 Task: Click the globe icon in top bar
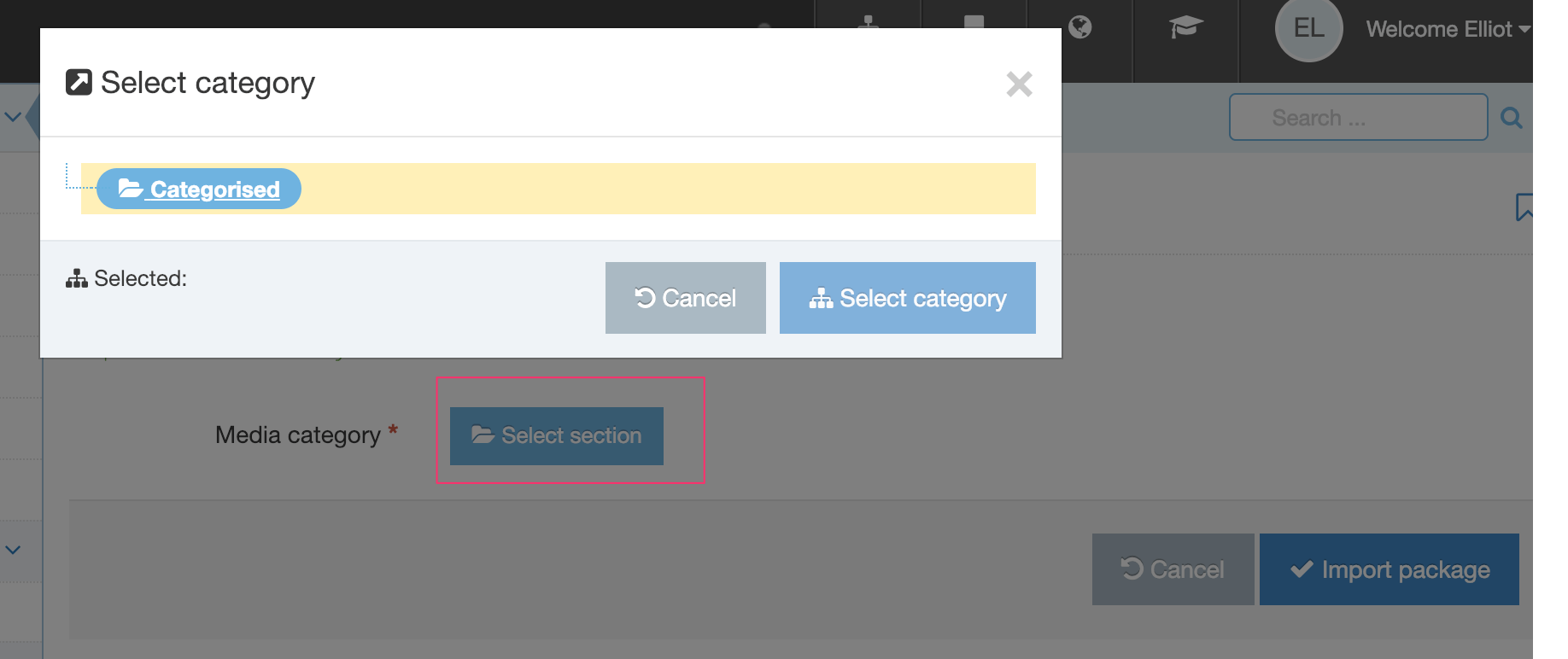pyautogui.click(x=1080, y=28)
